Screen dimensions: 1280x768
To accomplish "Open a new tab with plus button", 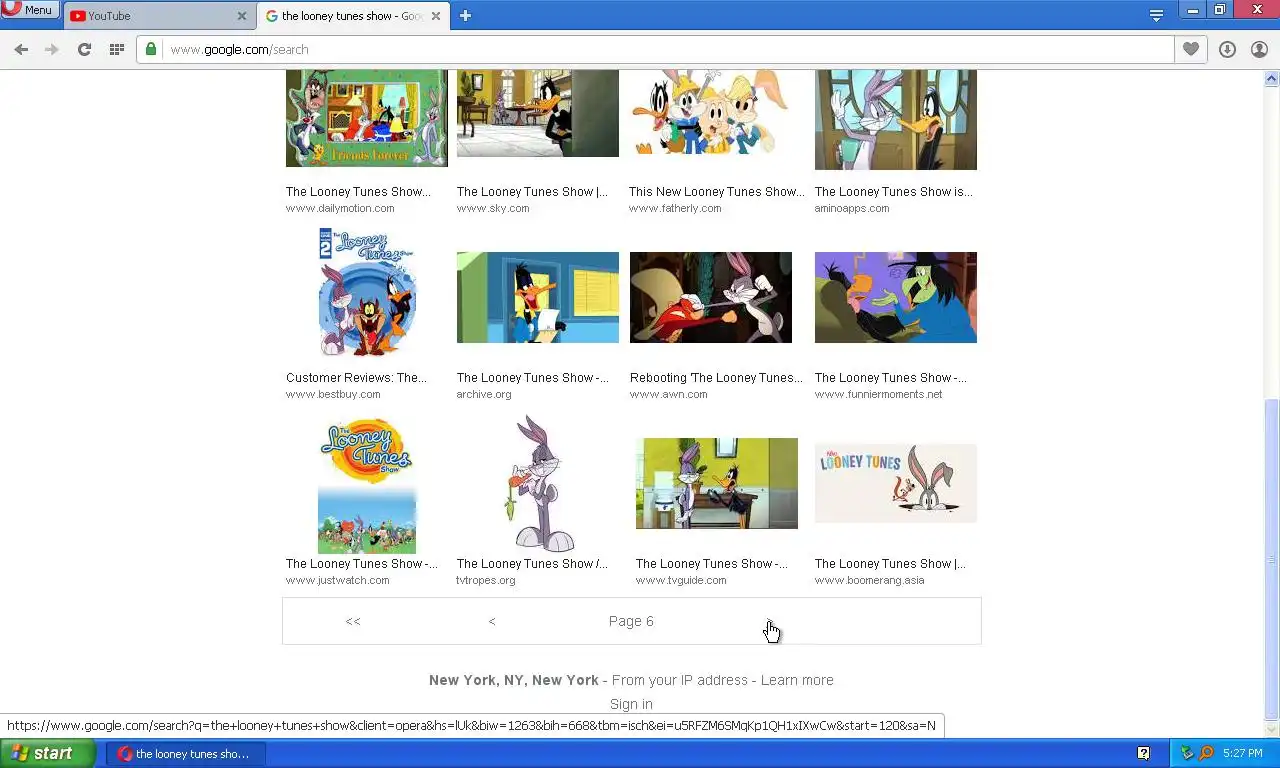I will coord(465,15).
